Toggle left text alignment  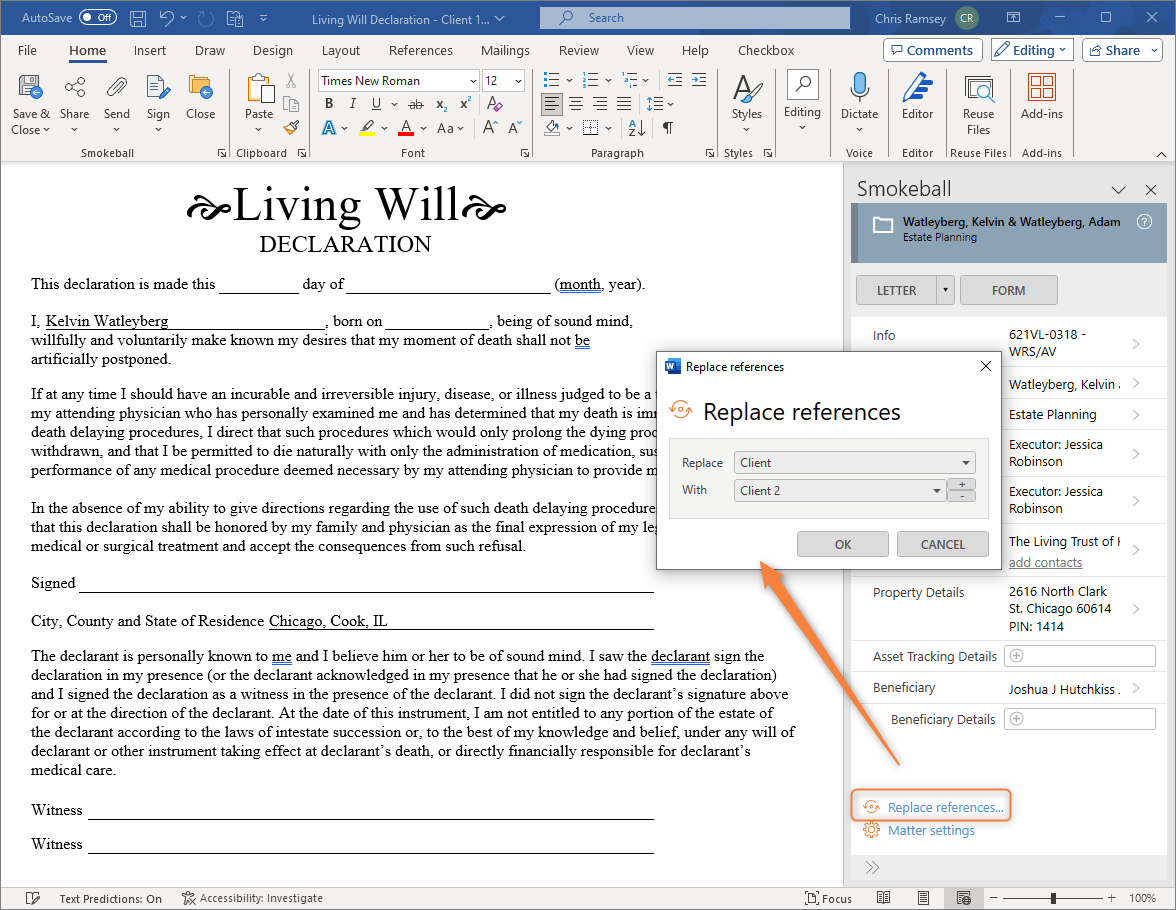click(552, 104)
